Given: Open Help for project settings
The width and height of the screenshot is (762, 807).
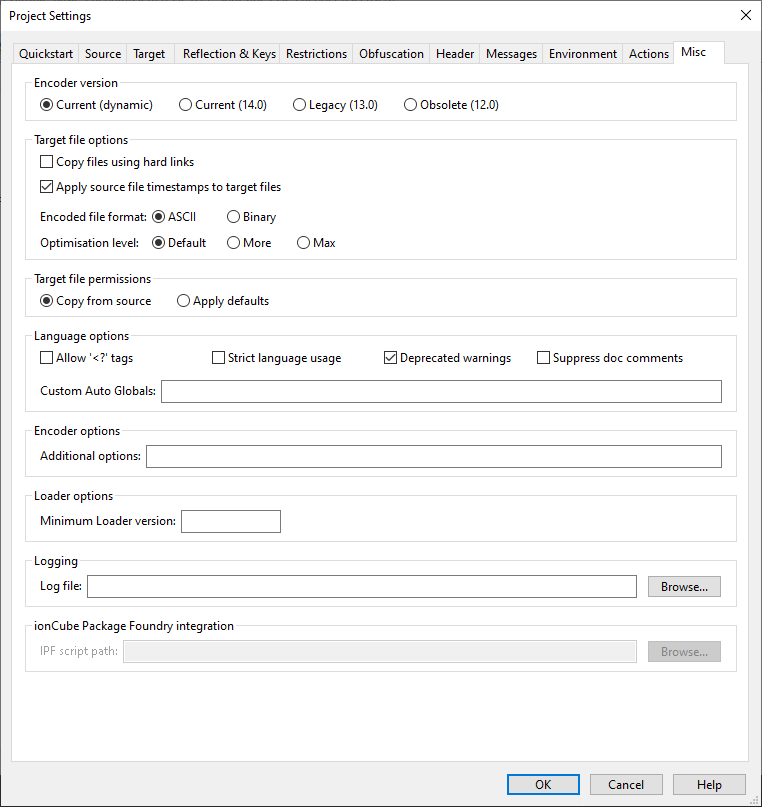Looking at the screenshot, I should [x=709, y=784].
